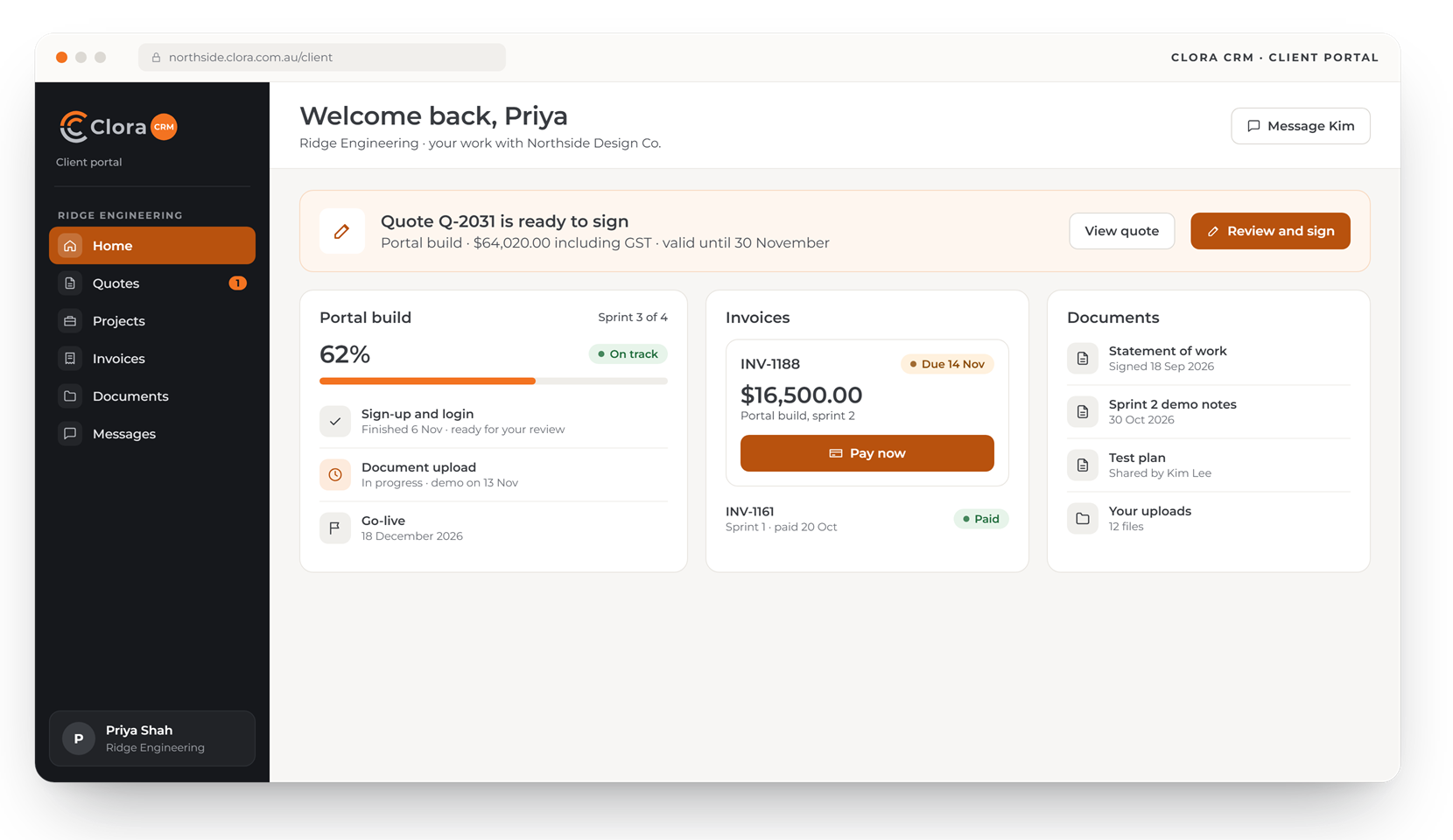The height and width of the screenshot is (840, 1453).
Task: Click the Welcome back, Priya heading
Action: point(433,115)
